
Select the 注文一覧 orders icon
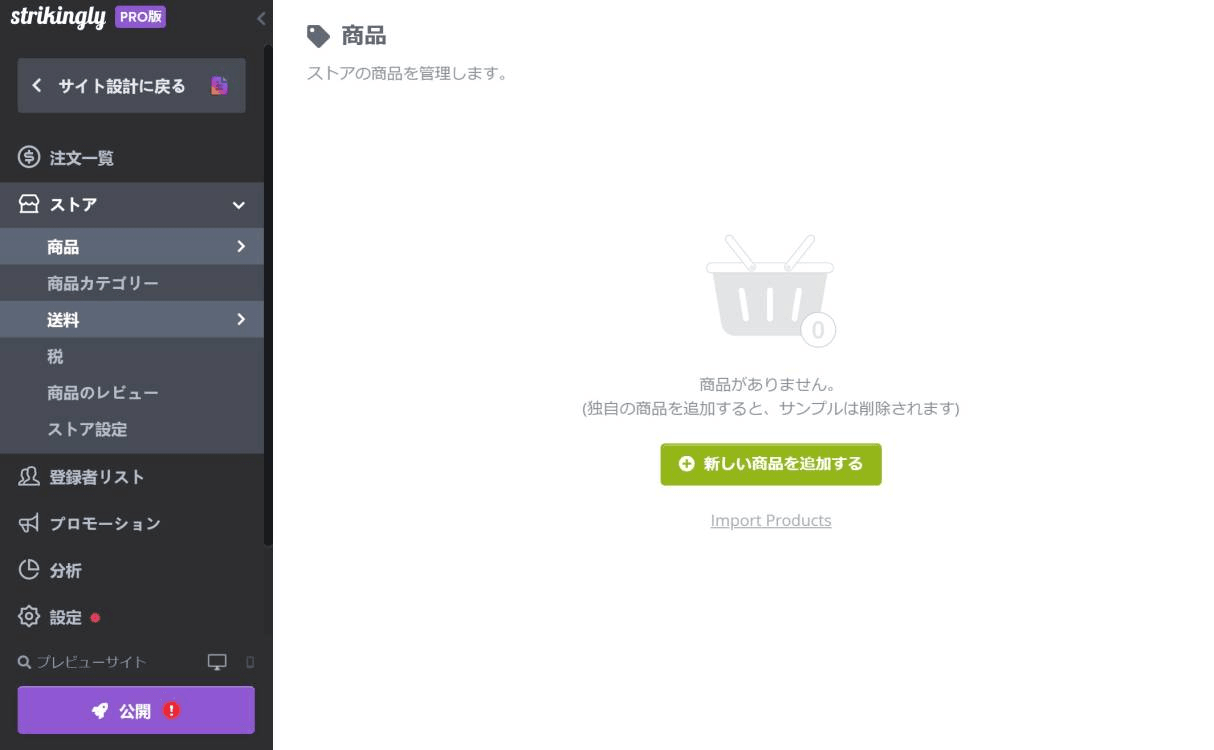[x=27, y=157]
